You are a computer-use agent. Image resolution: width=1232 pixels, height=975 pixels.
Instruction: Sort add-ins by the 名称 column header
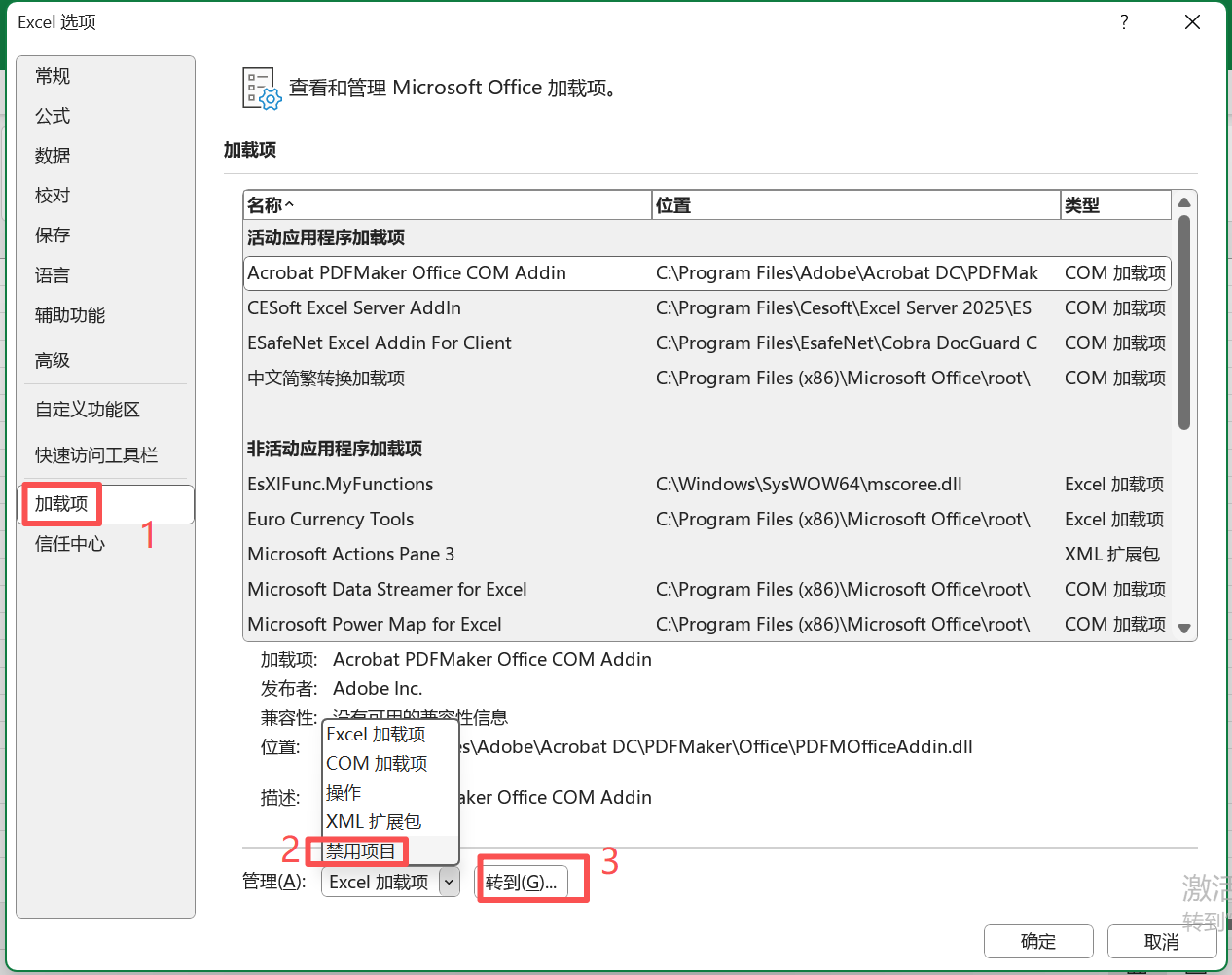[x=447, y=205]
